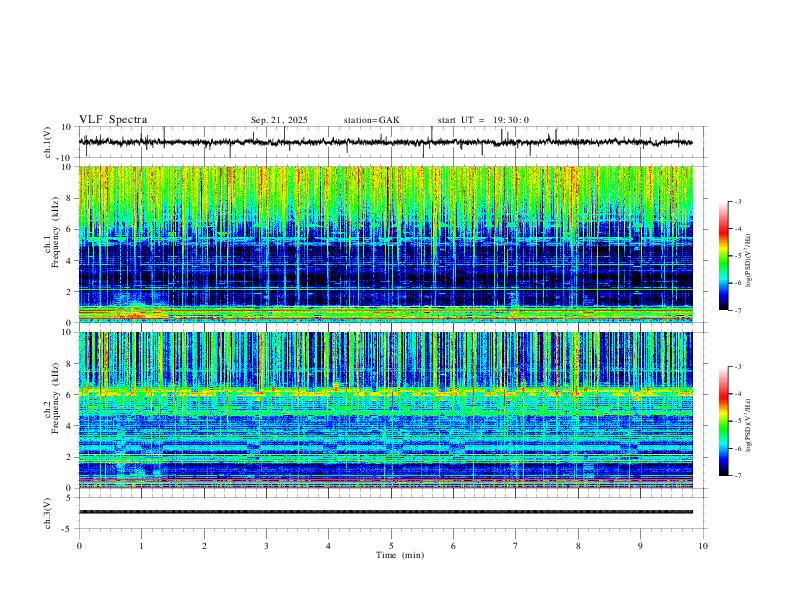This screenshot has height=612, width=792.
Task: Click time axis tick label "7"
Action: pos(516,546)
